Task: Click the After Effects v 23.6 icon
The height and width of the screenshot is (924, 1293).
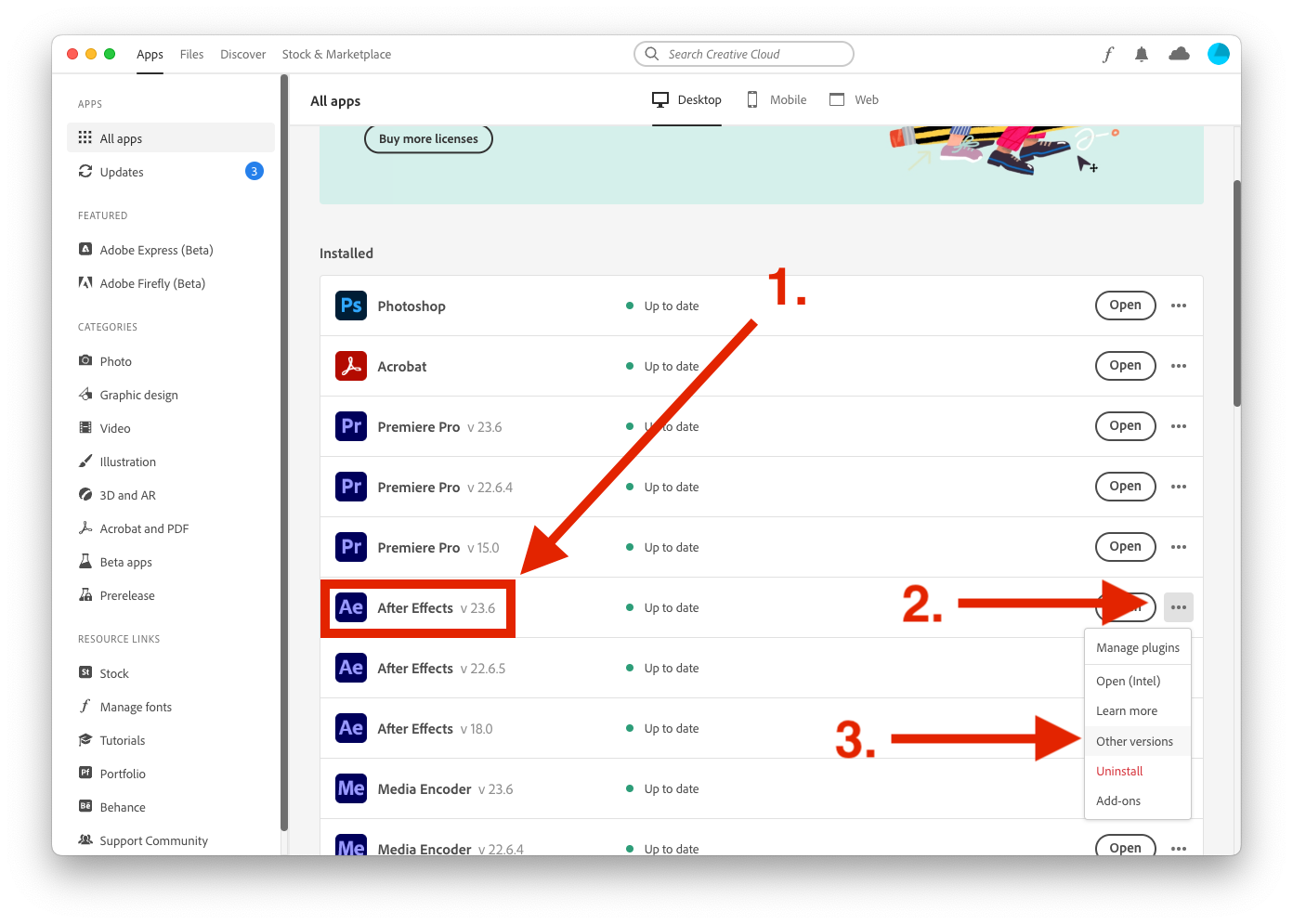Action: [x=351, y=607]
